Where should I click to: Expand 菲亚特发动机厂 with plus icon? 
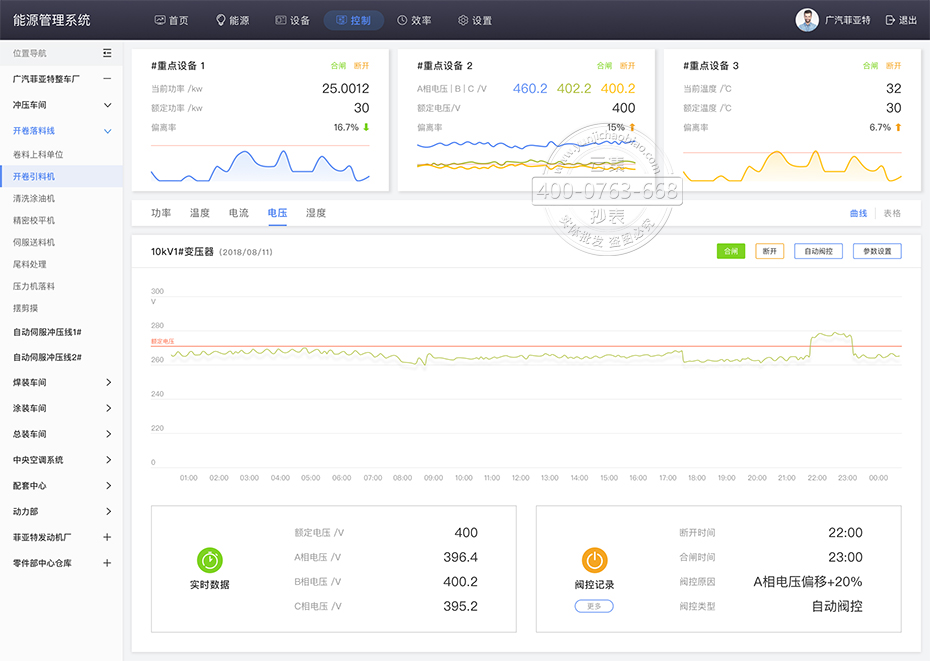coord(108,537)
